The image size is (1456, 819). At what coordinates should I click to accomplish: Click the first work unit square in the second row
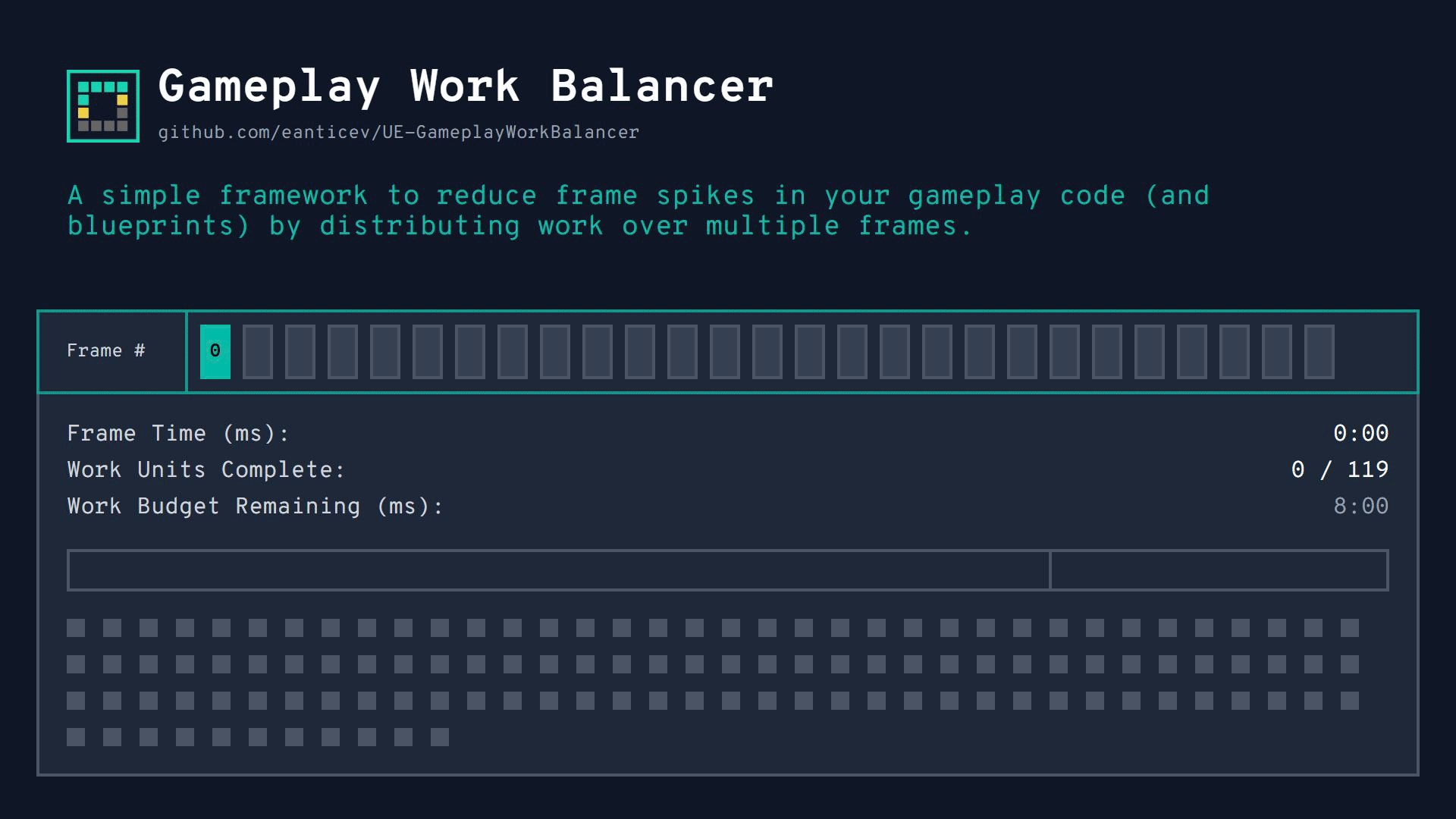[x=76, y=664]
